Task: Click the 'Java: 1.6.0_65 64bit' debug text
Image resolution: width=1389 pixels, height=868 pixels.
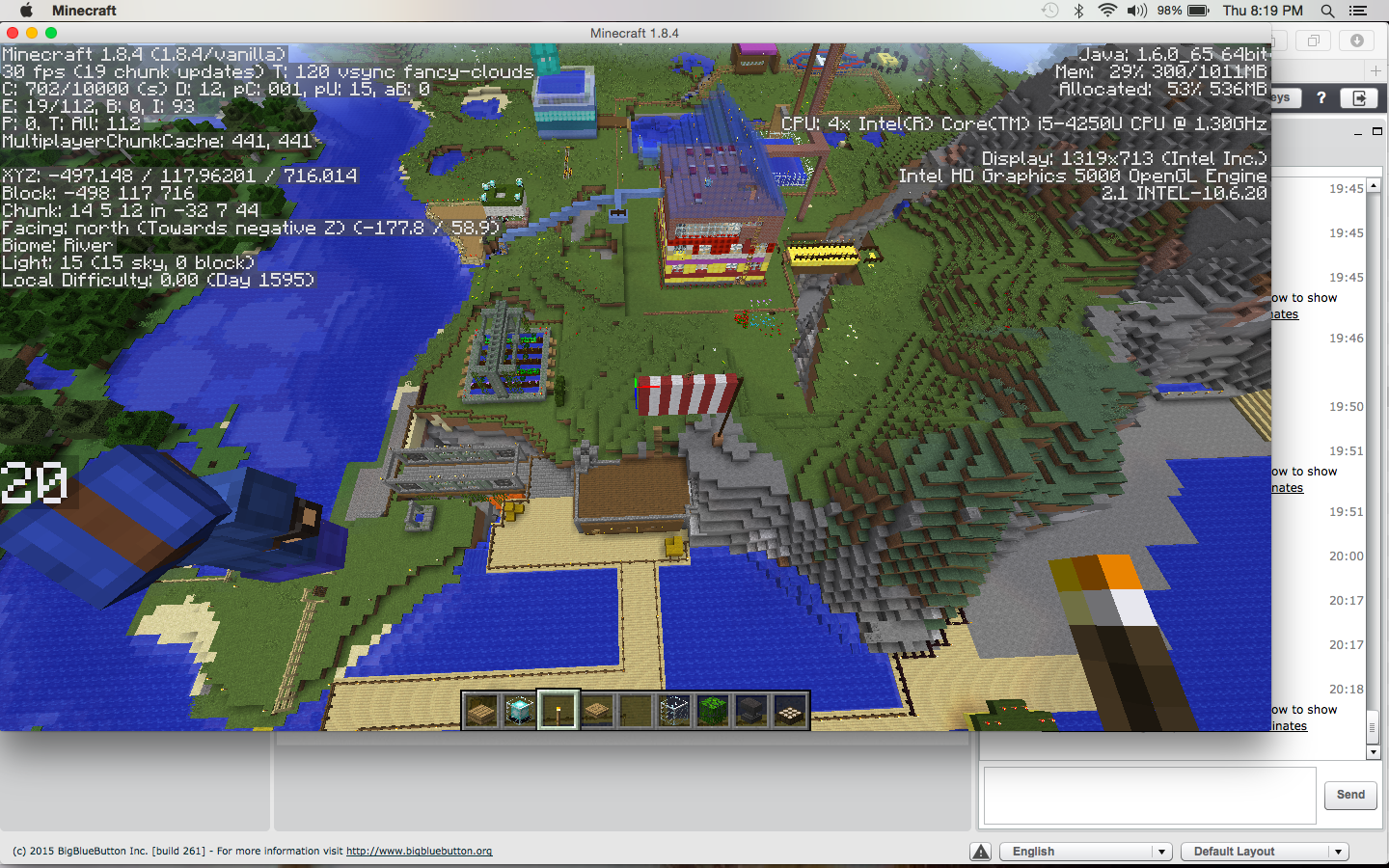Action: click(1173, 54)
